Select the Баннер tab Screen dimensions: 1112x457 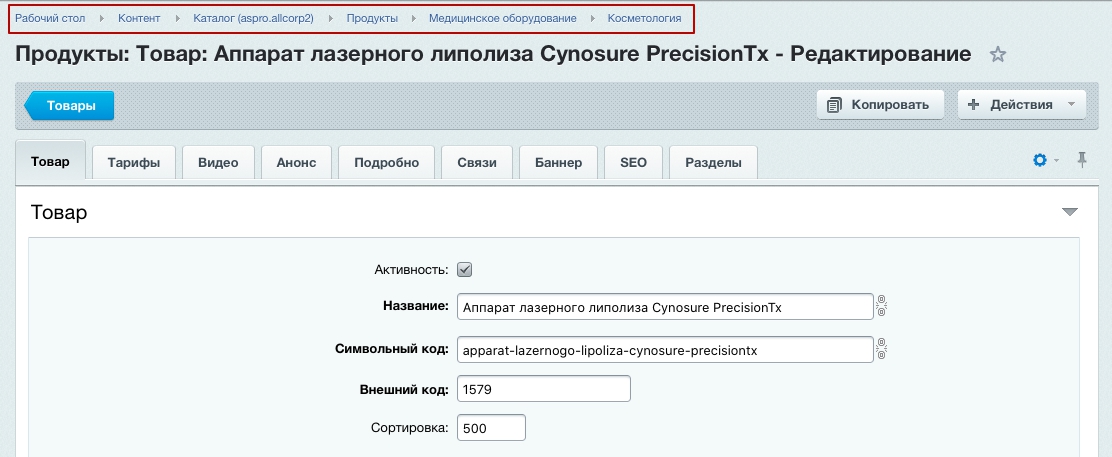[x=559, y=163]
